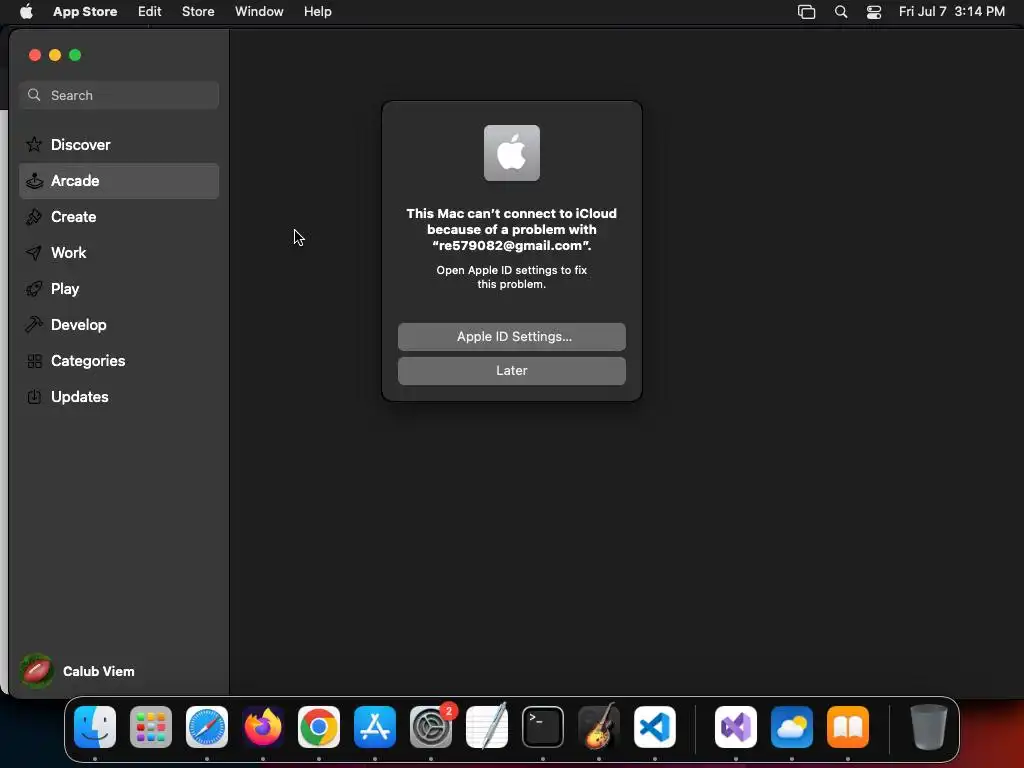
Task: Open TextEdit from the Dock
Action: (487, 726)
